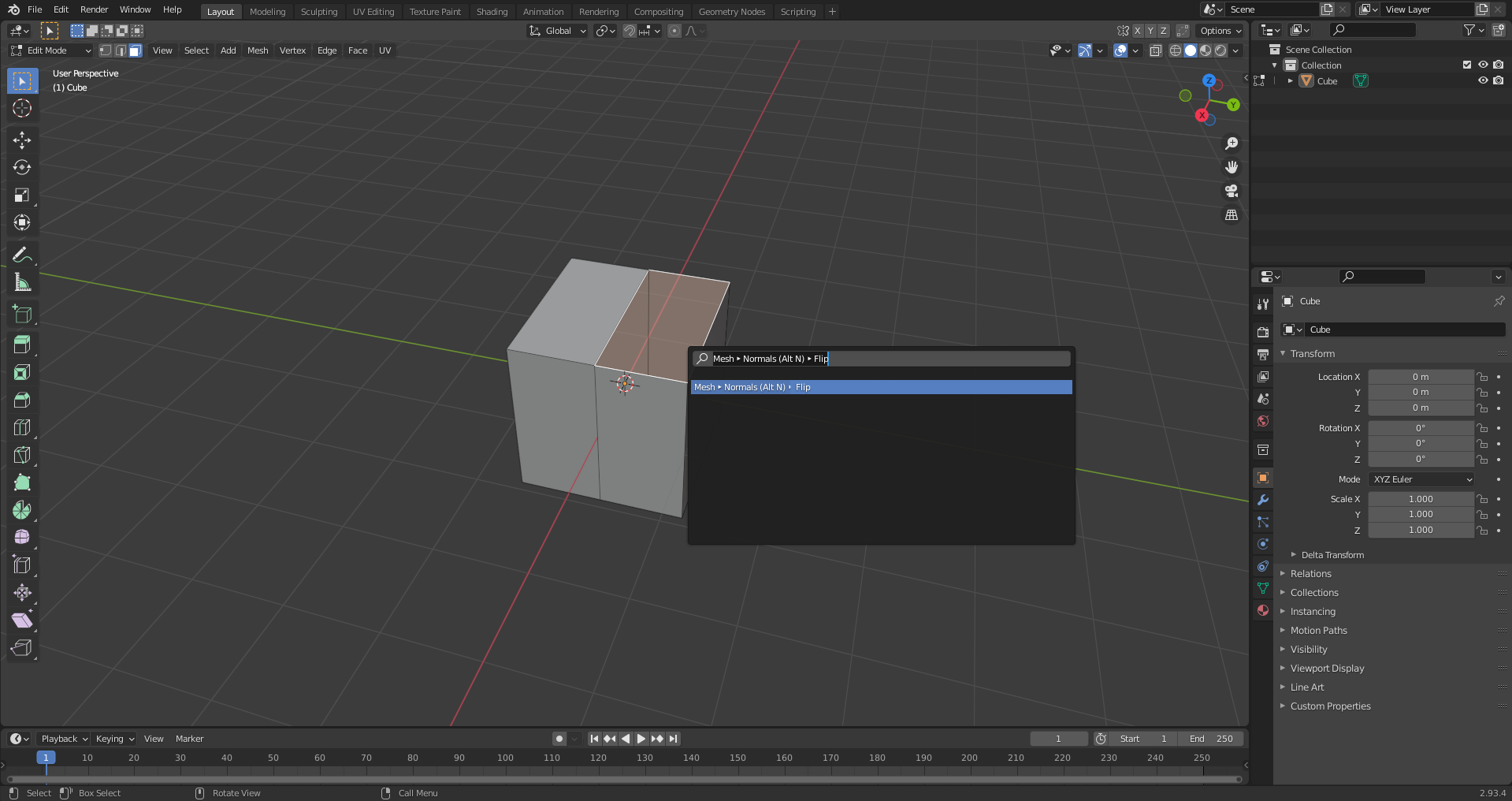
Task: Select the Add Cube tool
Action: tap(22, 314)
